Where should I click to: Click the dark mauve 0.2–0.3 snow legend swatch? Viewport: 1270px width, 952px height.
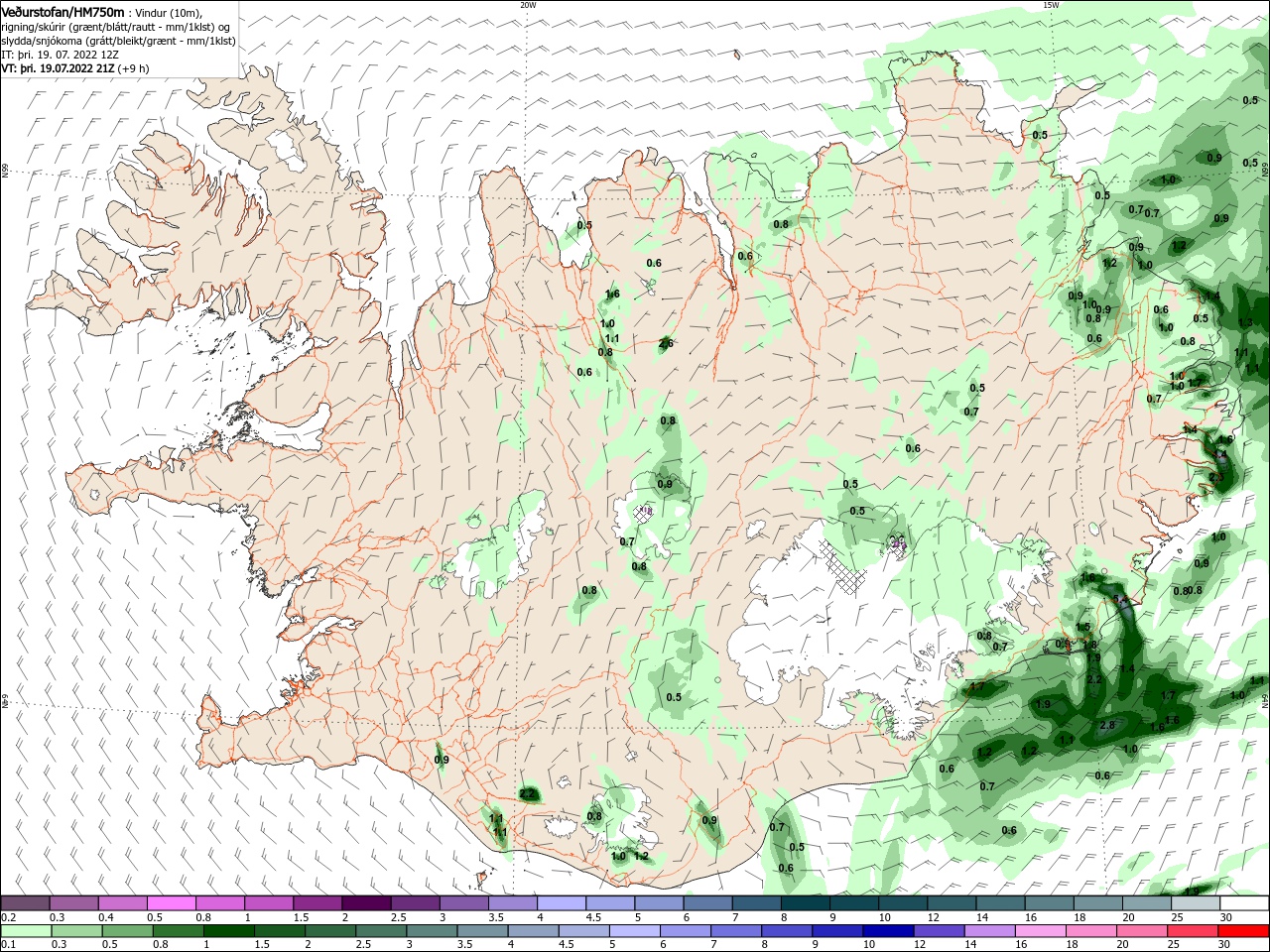tap(24, 902)
